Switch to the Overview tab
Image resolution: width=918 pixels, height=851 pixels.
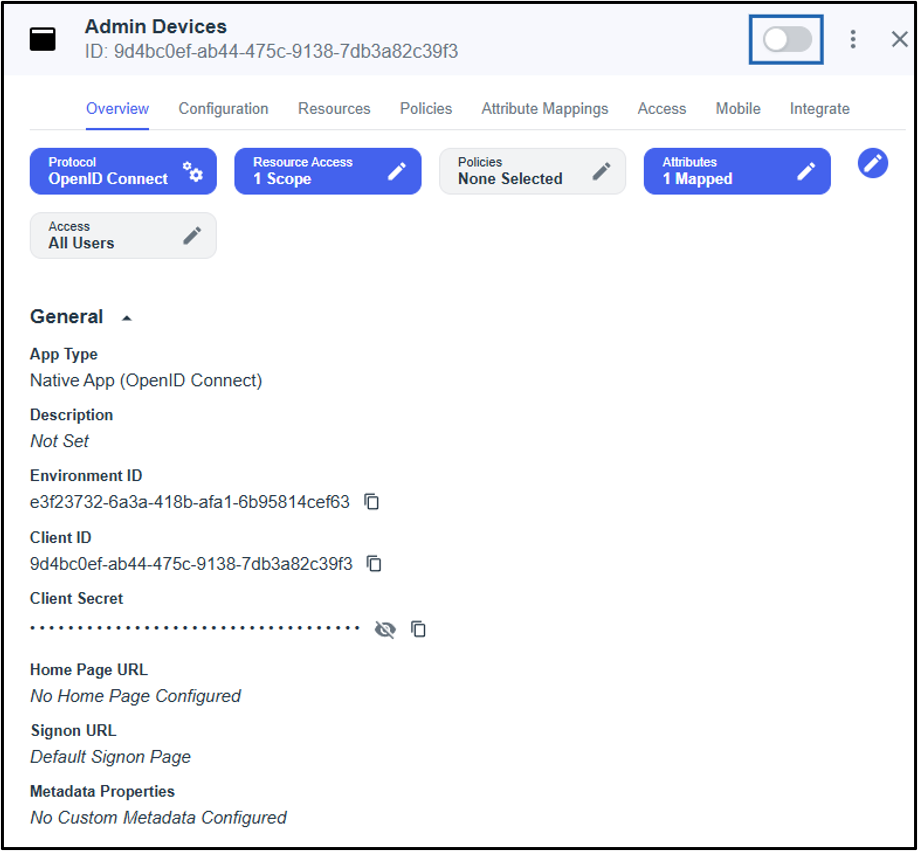117,109
